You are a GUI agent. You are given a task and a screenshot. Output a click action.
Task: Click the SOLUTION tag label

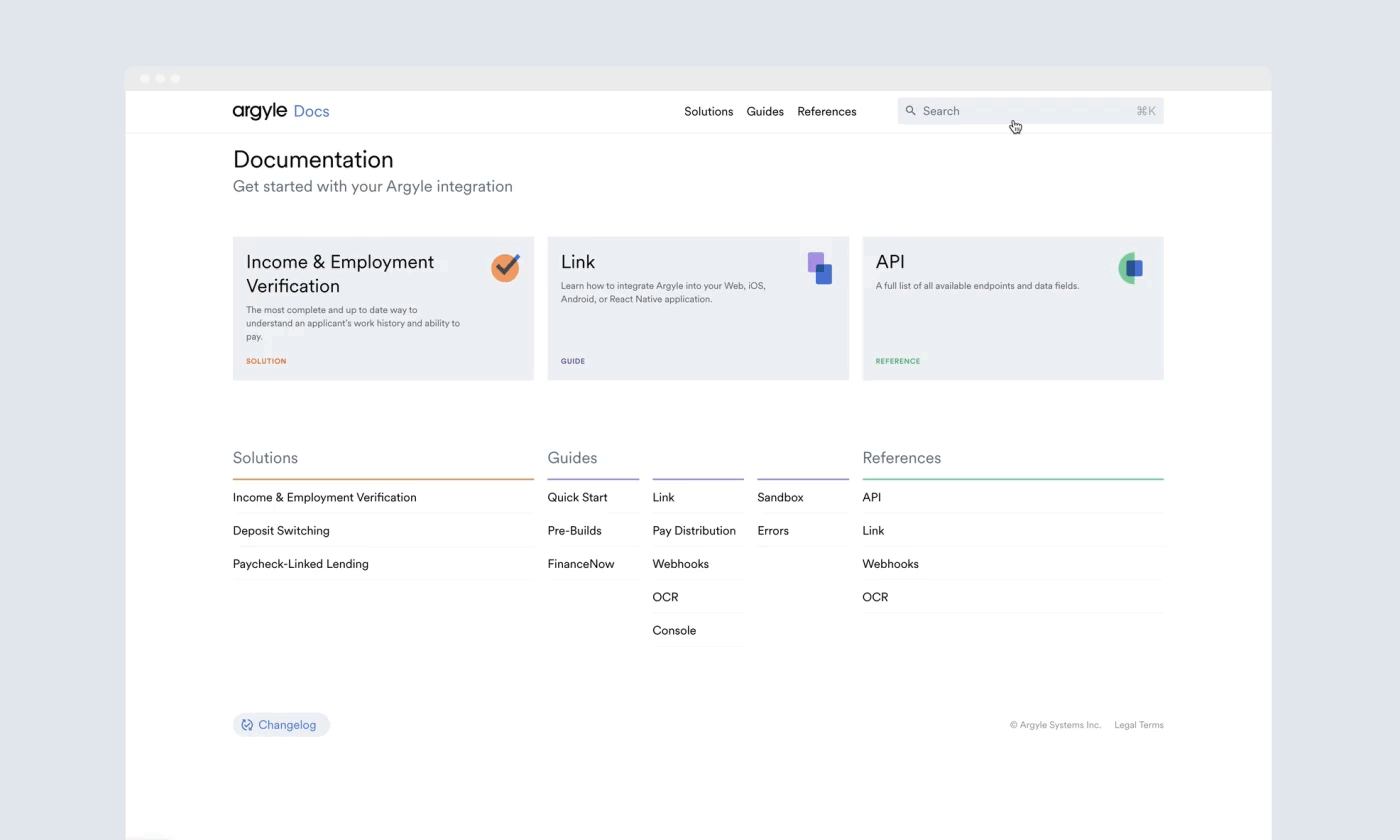click(x=266, y=361)
